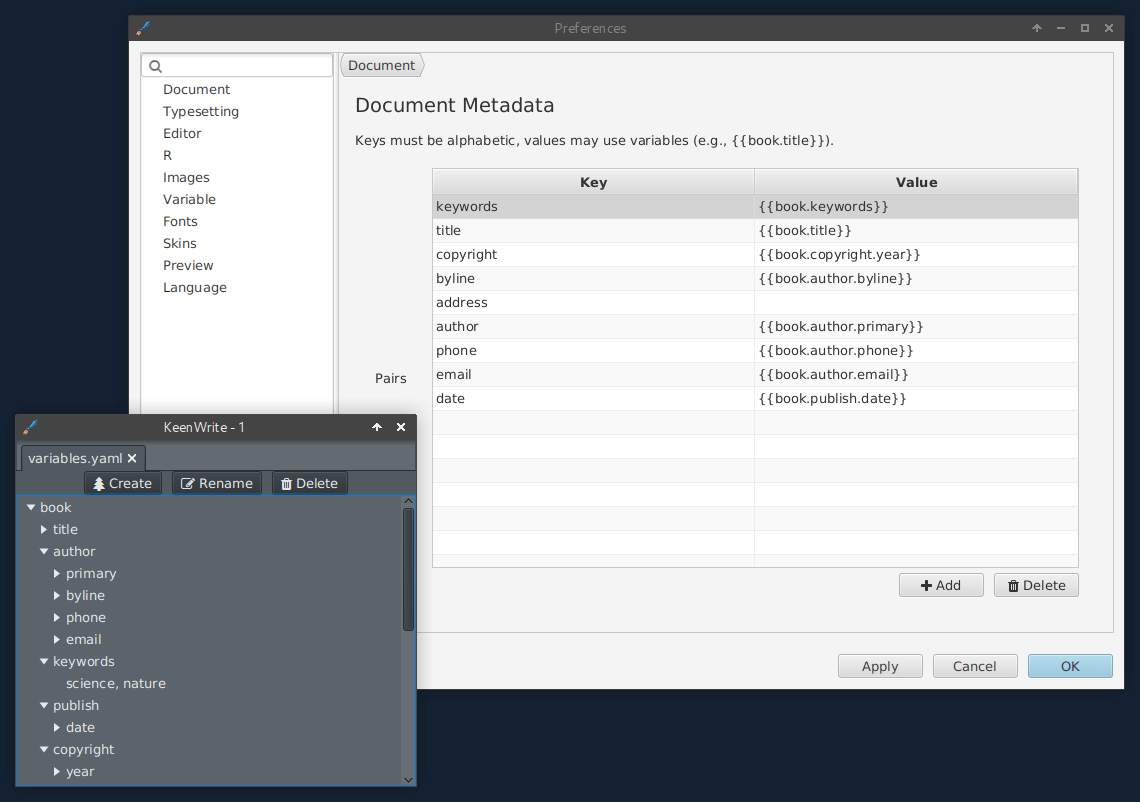Click the Document breadcrumb tab
This screenshot has height=802, width=1140.
381,66
